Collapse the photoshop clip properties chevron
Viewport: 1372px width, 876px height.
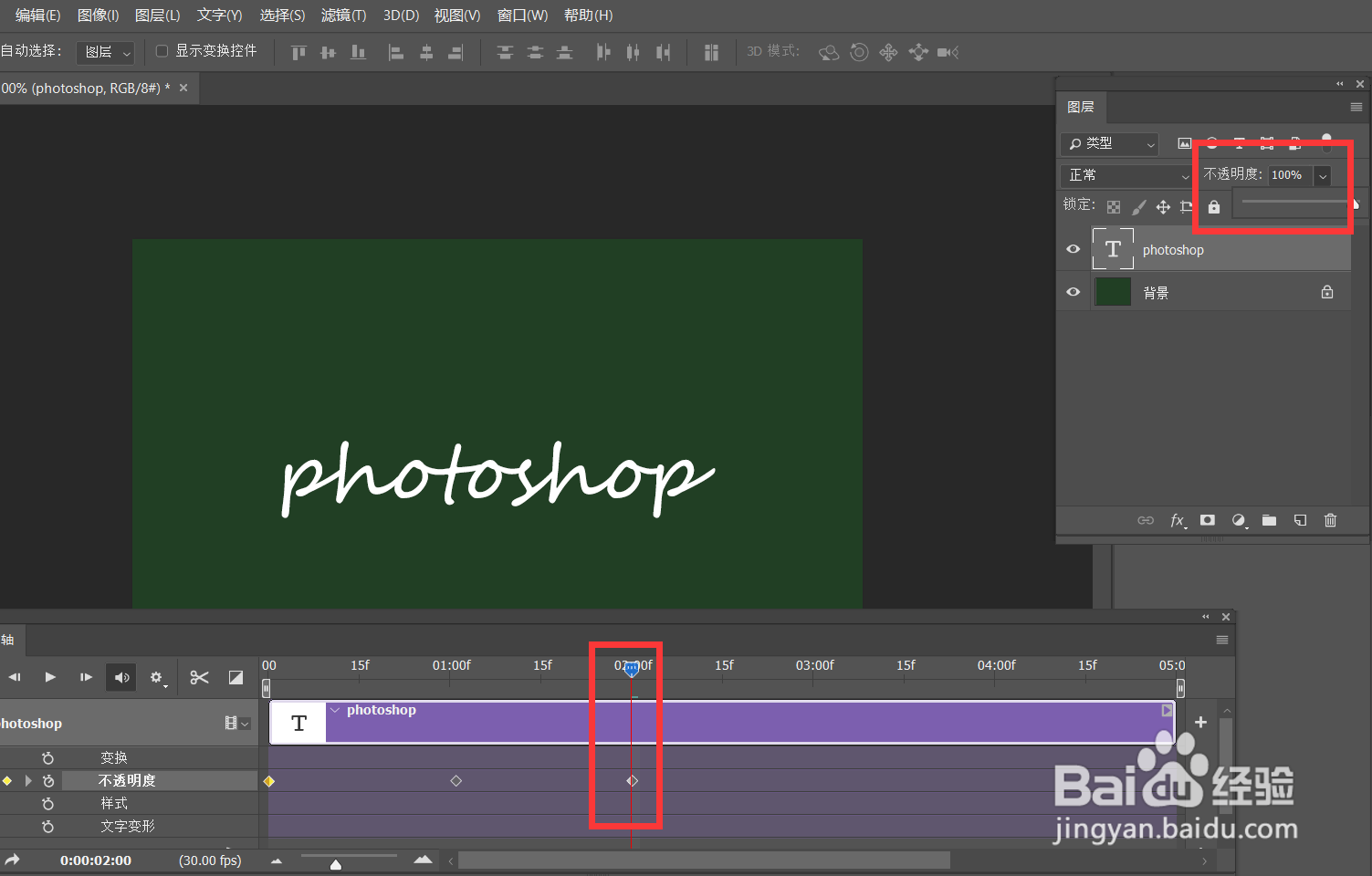[x=335, y=710]
